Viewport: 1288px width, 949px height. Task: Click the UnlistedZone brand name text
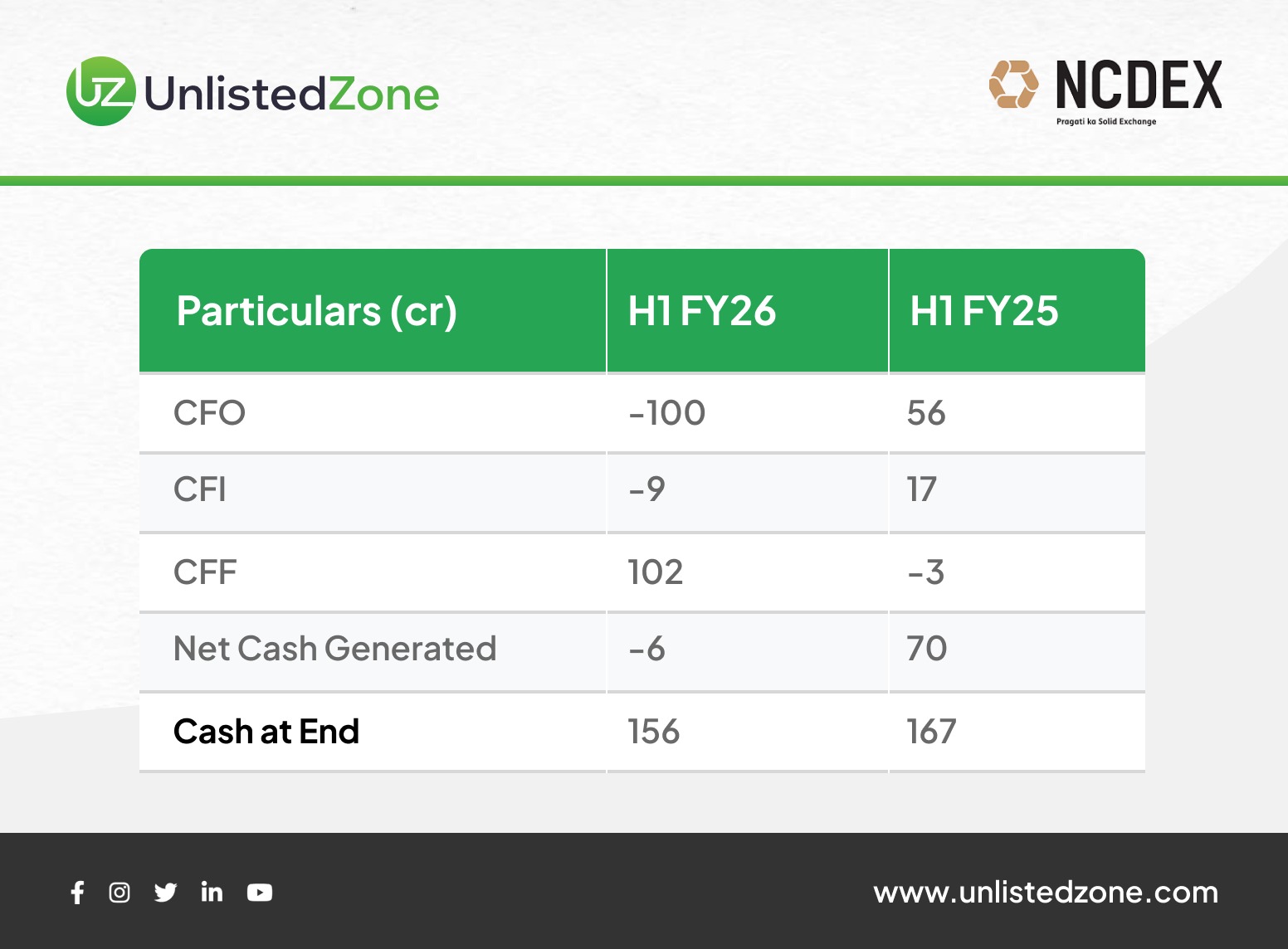[x=291, y=95]
